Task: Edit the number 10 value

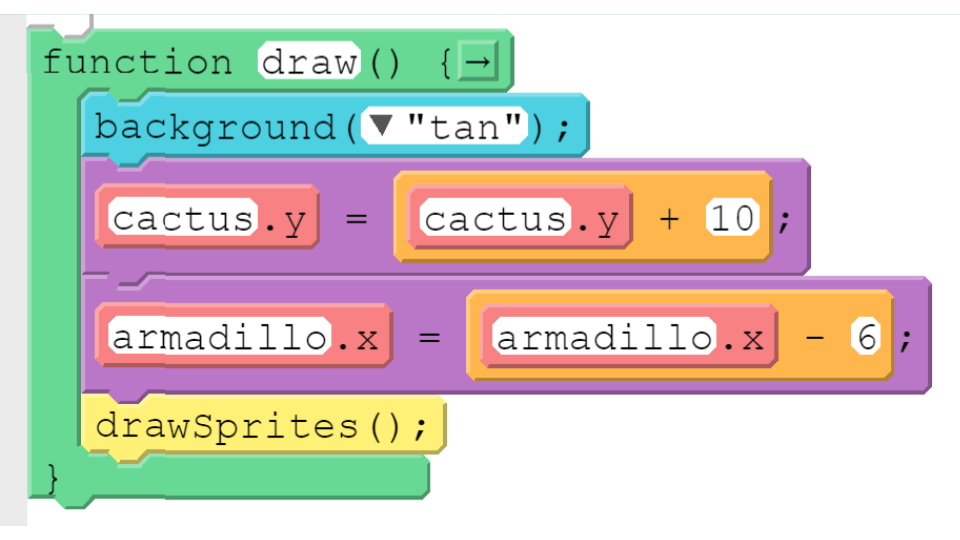Action: (732, 217)
